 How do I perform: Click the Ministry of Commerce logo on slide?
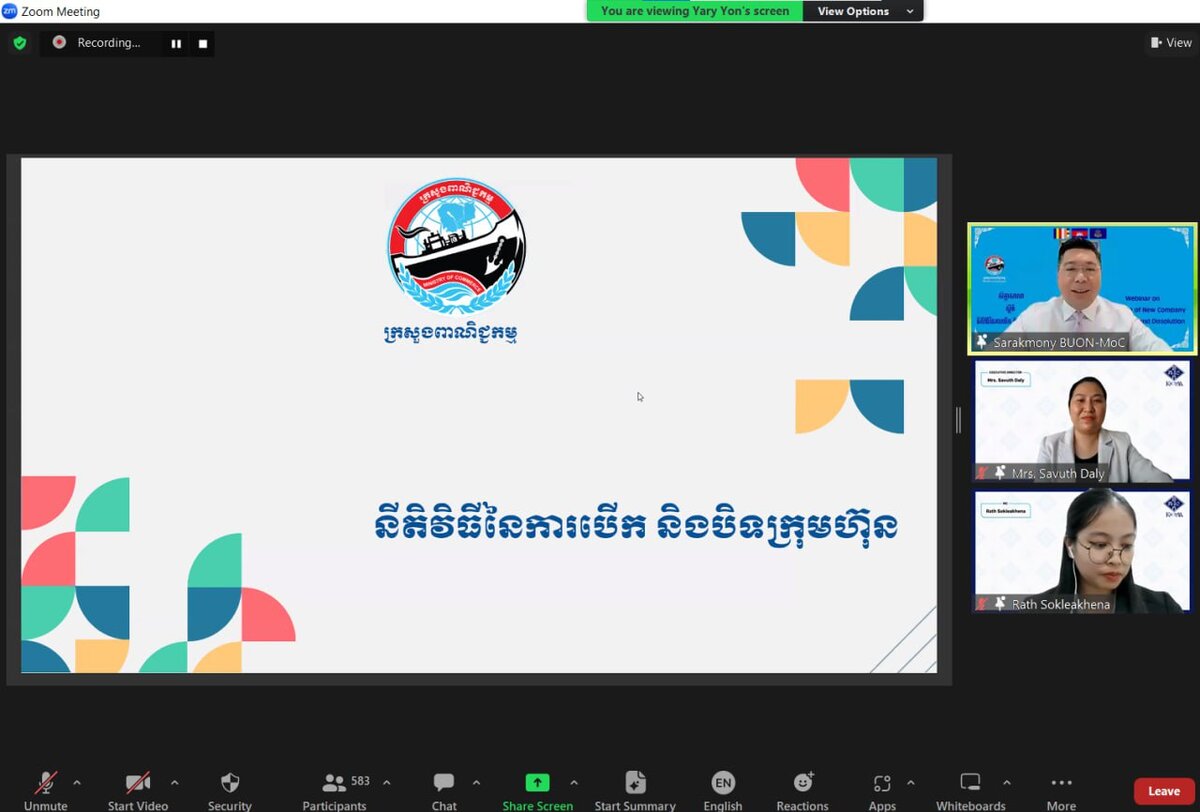pyautogui.click(x=456, y=246)
